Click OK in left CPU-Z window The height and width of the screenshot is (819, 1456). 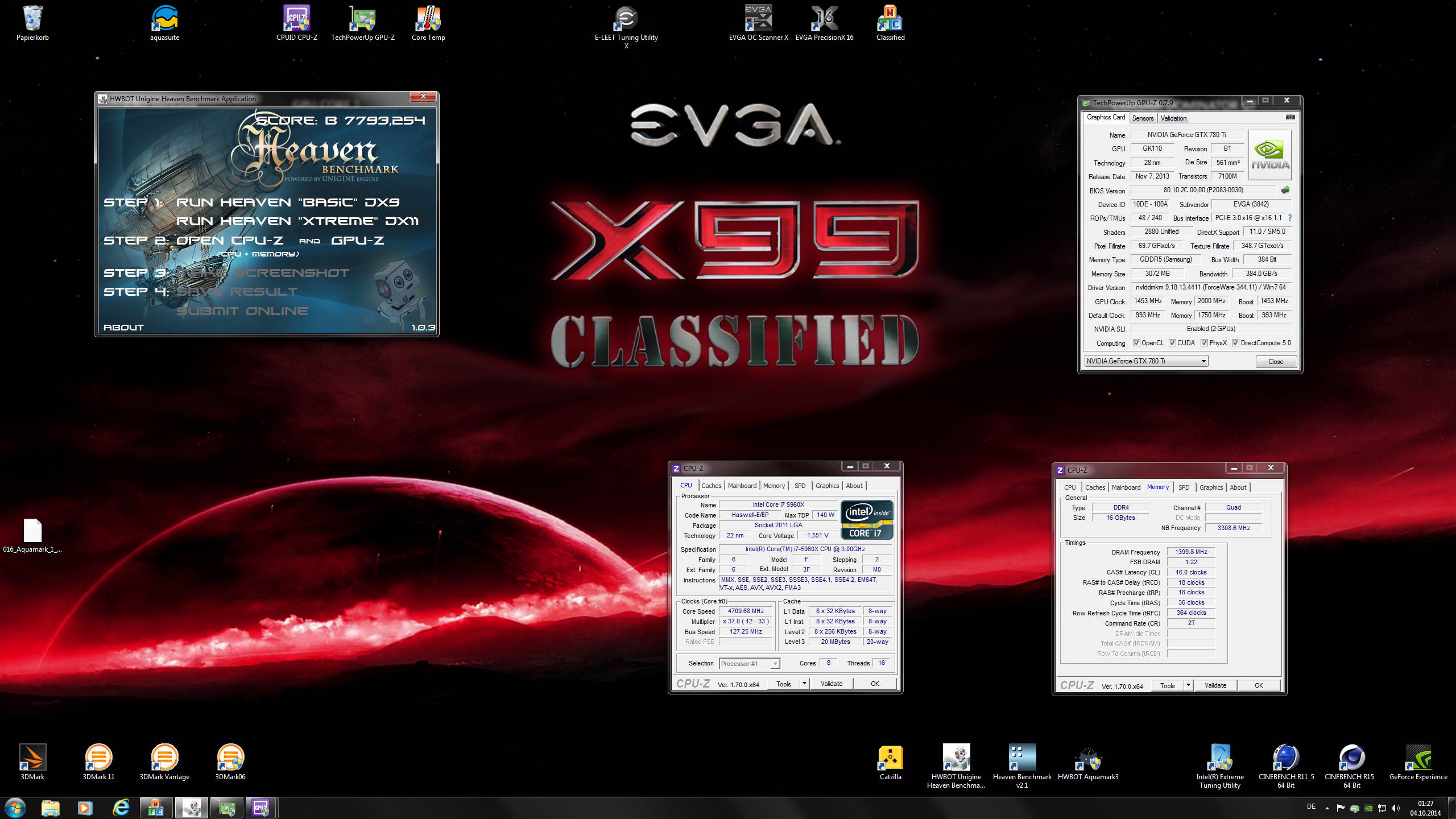[875, 684]
